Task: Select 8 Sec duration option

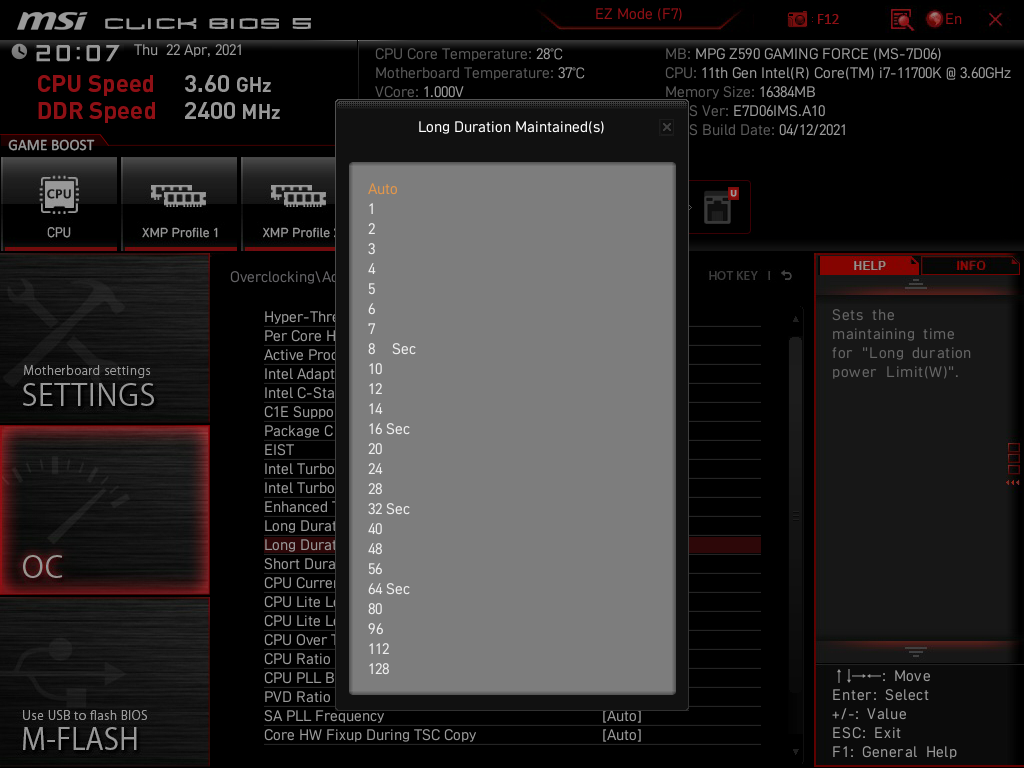Action: tap(392, 349)
